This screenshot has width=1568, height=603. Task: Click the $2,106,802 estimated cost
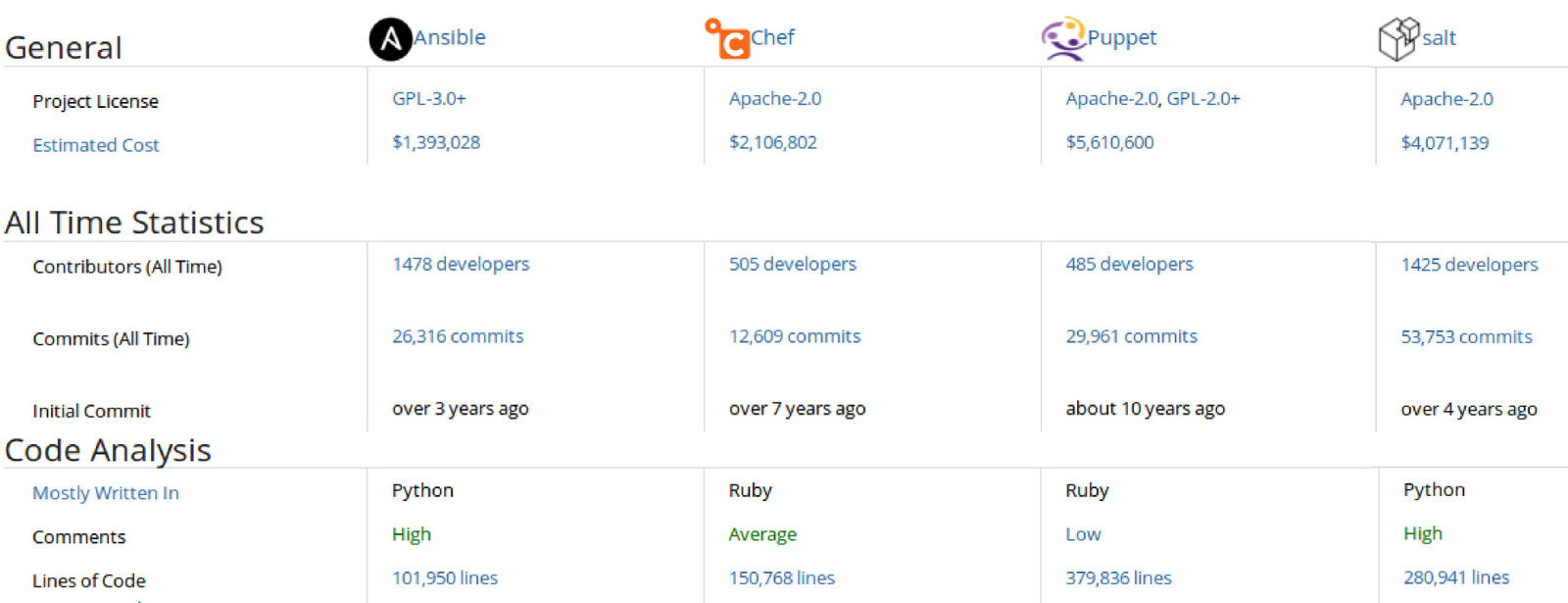[772, 142]
